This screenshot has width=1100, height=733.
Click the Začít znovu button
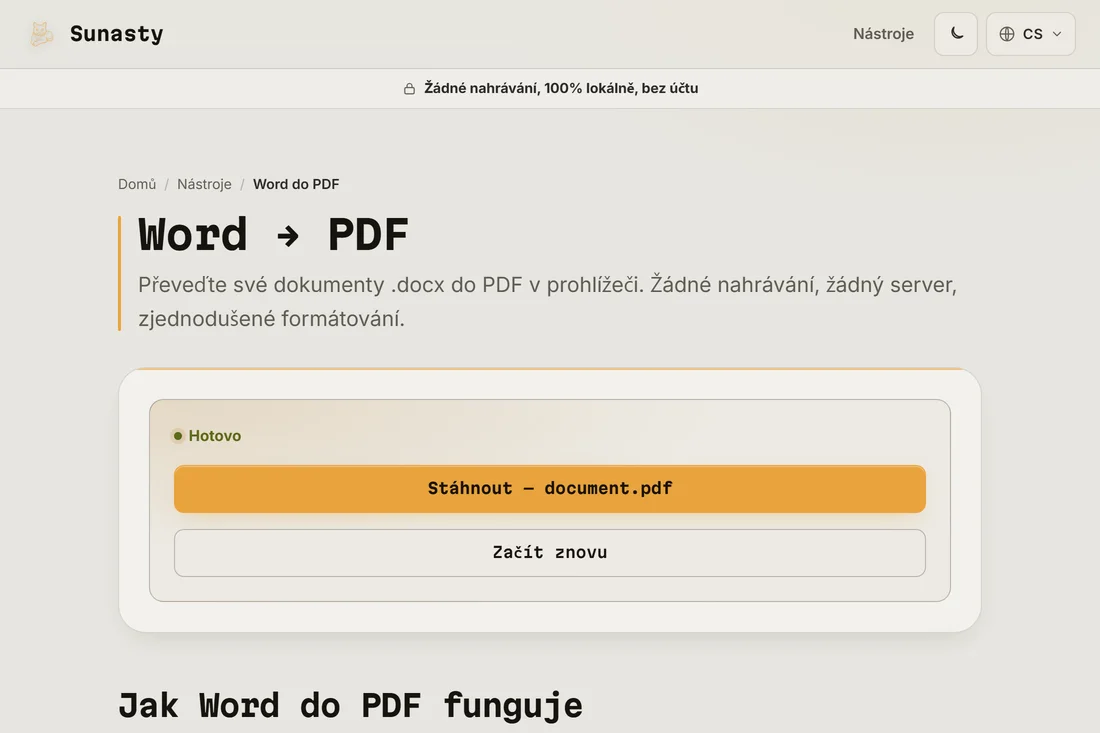pos(550,553)
